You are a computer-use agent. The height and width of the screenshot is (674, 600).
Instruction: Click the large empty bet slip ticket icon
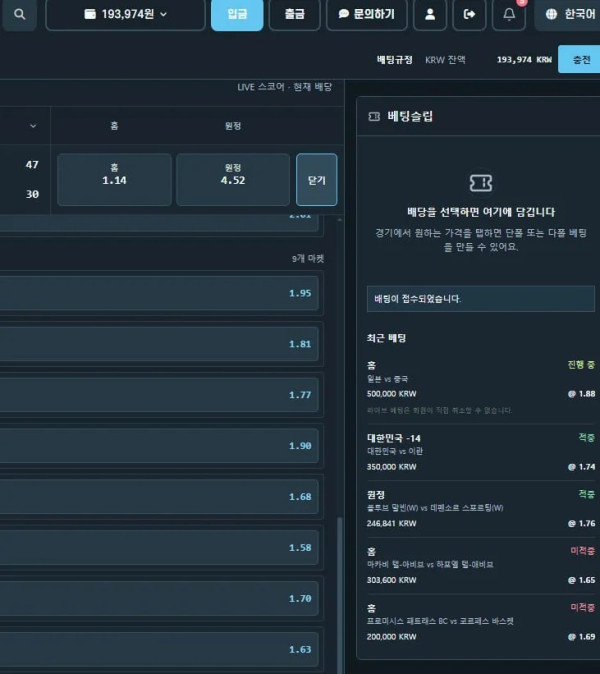(481, 183)
